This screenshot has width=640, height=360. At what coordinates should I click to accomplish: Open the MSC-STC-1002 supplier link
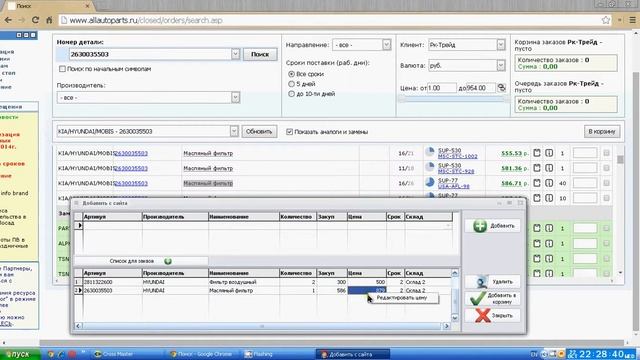458,156
